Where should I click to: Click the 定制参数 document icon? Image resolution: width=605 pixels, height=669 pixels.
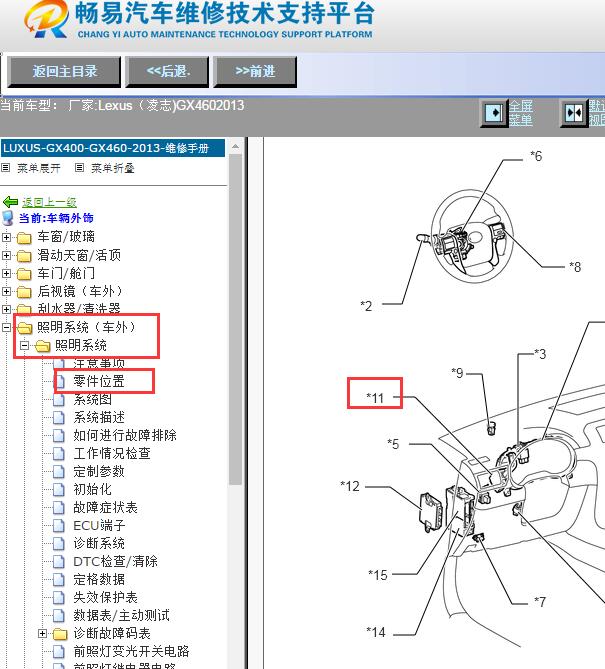(59, 471)
